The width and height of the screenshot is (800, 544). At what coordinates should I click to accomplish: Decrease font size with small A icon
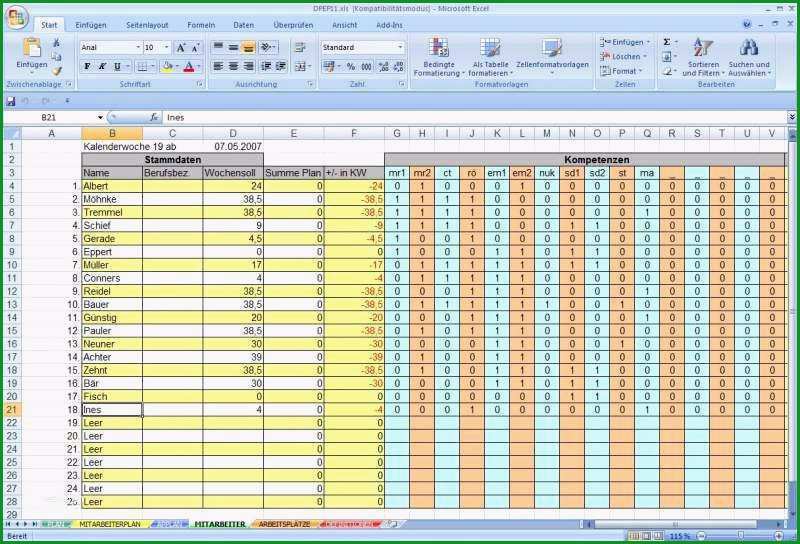click(195, 48)
